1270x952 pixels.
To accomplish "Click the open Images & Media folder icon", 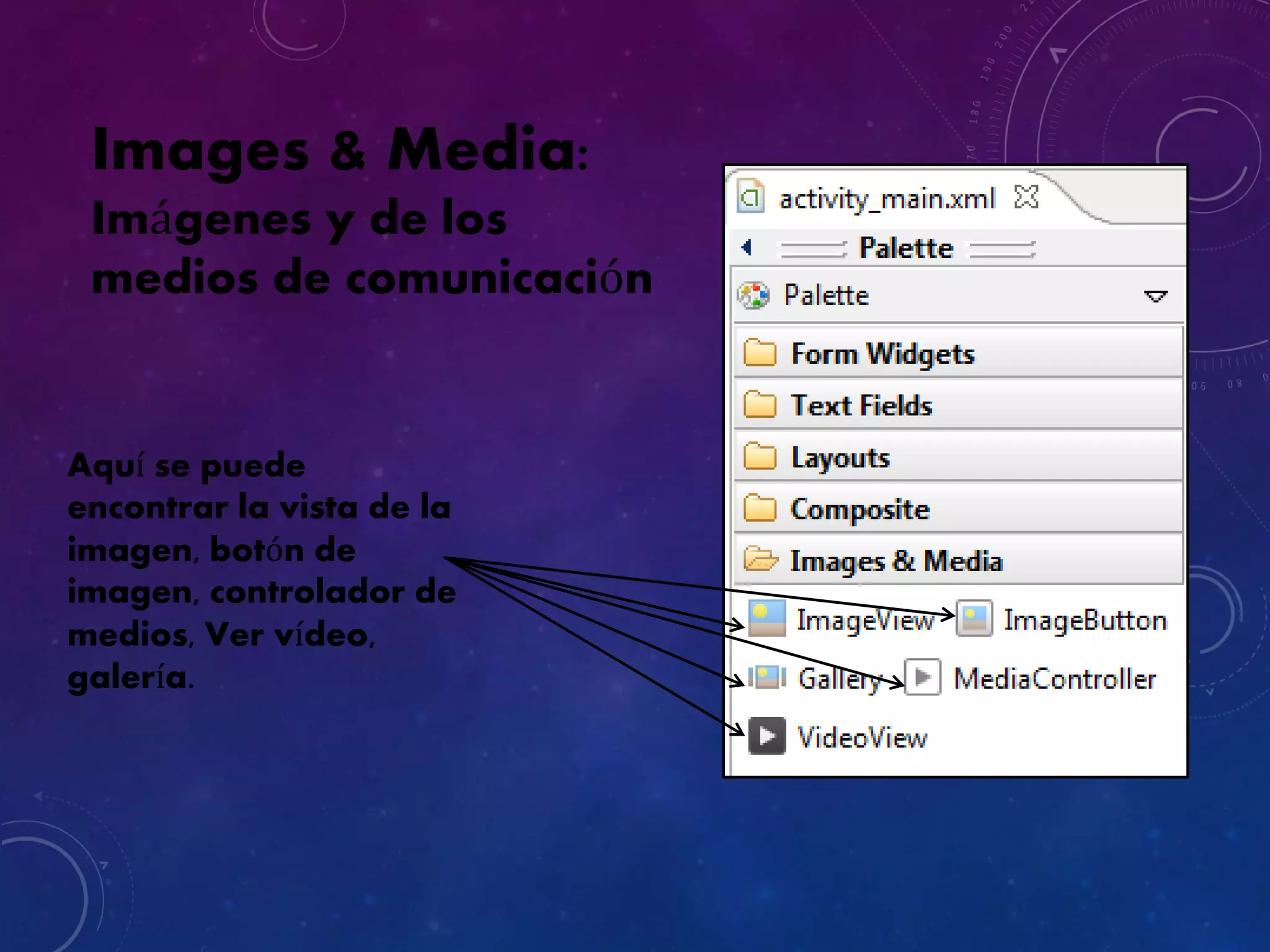I will point(761,559).
